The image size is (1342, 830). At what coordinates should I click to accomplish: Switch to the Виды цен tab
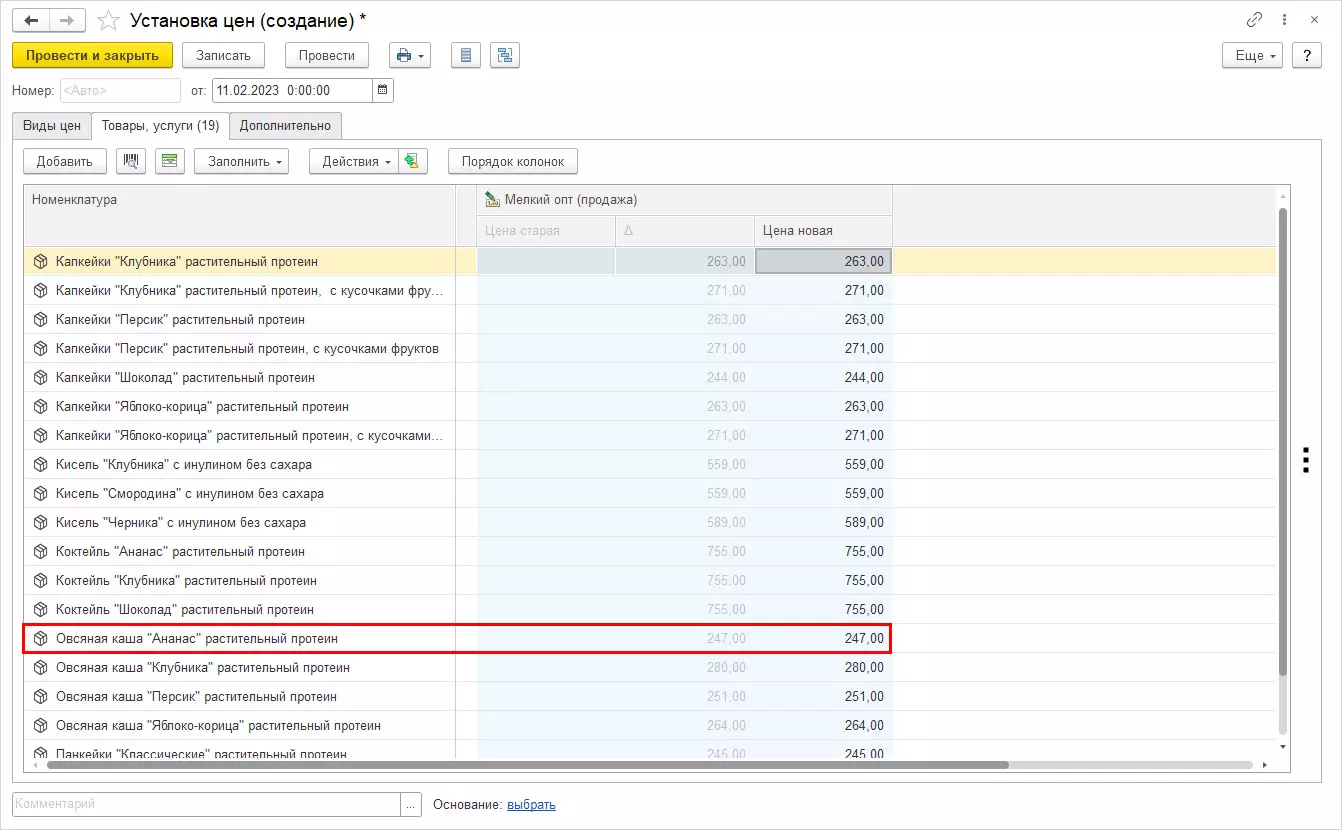point(52,126)
